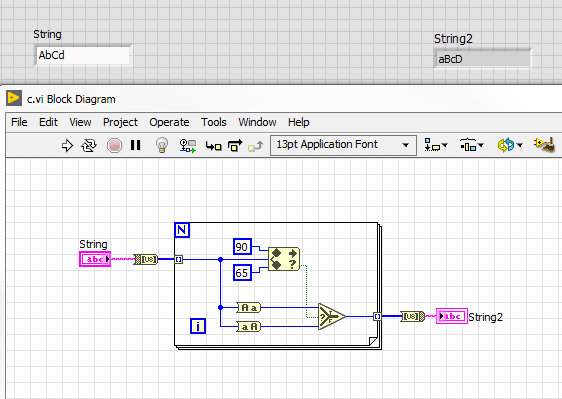Screen dimensions: 562x399
Task: Click the wire junction dot near the 90 constant
Action: click(x=220, y=259)
